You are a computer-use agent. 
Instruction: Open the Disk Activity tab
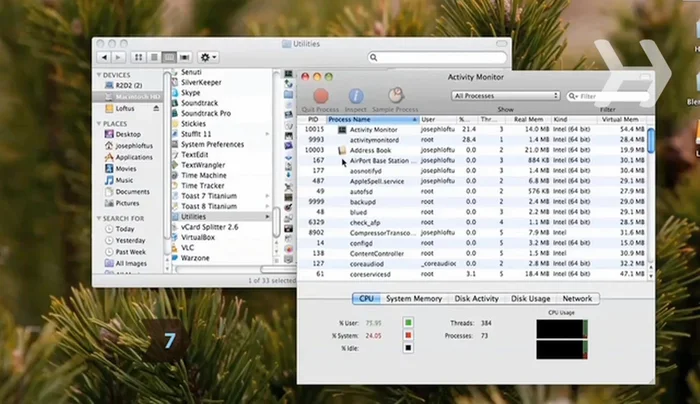(x=477, y=299)
